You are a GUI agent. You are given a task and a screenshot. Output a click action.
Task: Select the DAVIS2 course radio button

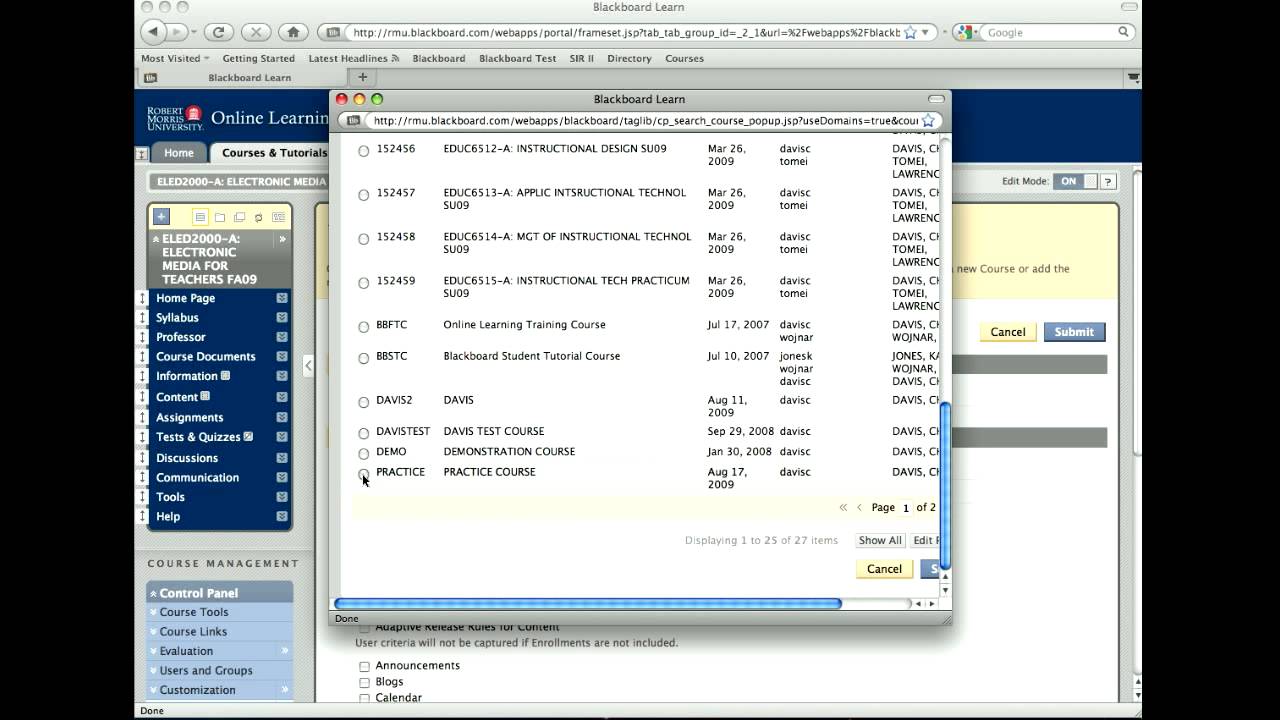pos(364,402)
